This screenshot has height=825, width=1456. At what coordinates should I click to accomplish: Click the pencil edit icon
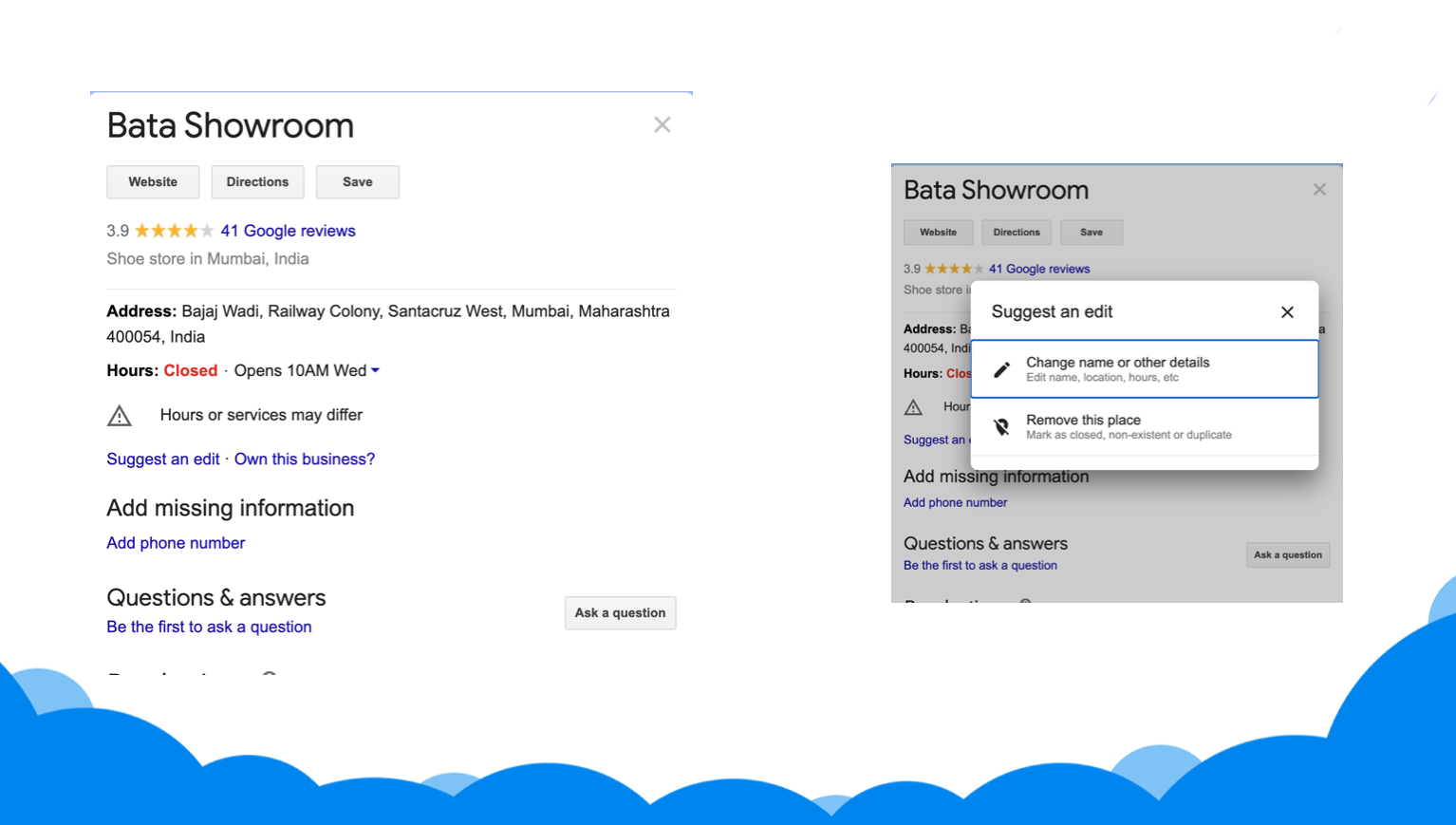point(1001,369)
